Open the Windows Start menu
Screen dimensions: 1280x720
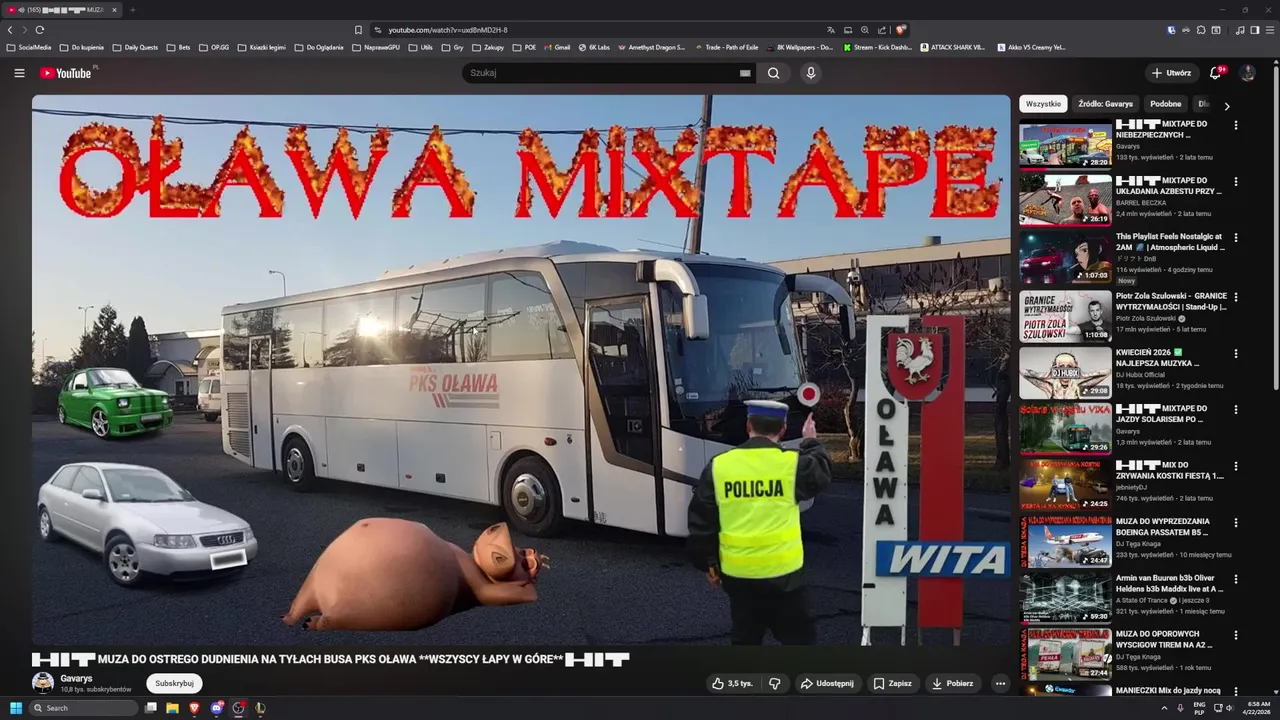pyautogui.click(x=16, y=708)
